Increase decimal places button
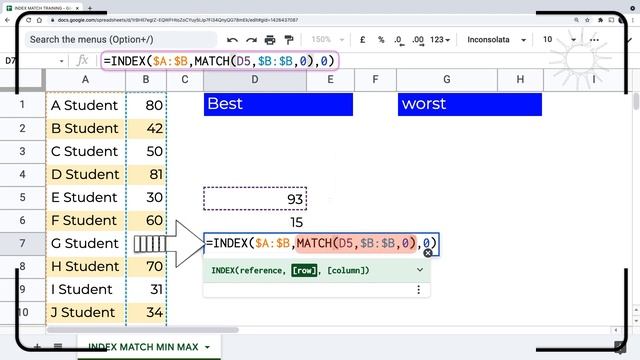Screen dimensions: 640x360 (418, 40)
